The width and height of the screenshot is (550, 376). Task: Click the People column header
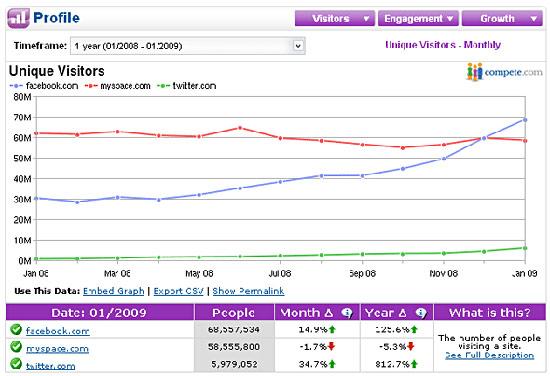(x=234, y=313)
